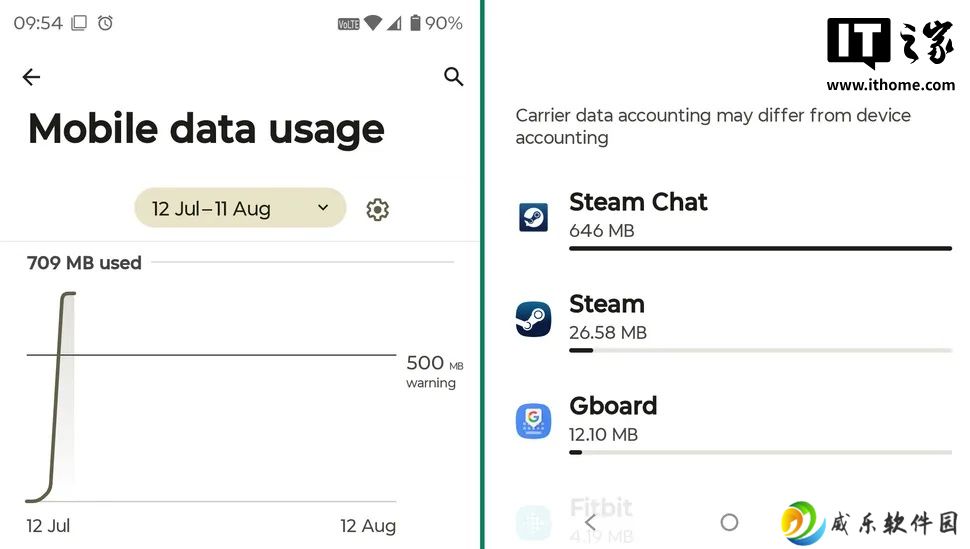
Task: Tap the Steam app icon
Action: tap(533, 319)
